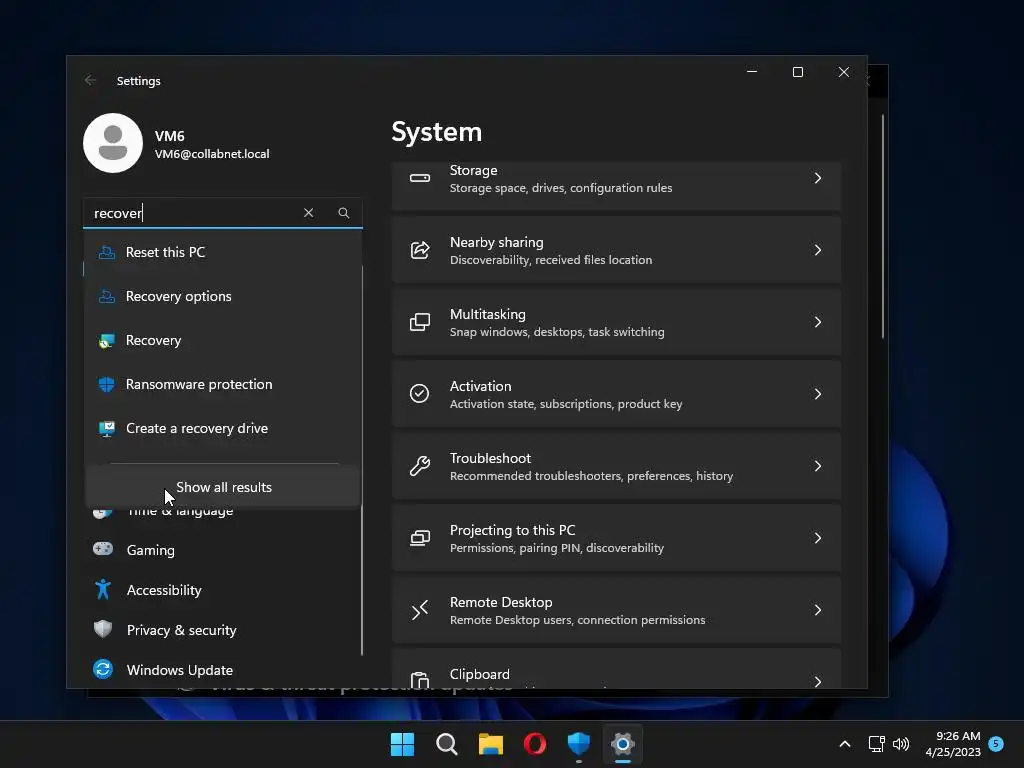Image resolution: width=1024 pixels, height=768 pixels.
Task: Show hidden system tray icons
Action: click(x=844, y=744)
